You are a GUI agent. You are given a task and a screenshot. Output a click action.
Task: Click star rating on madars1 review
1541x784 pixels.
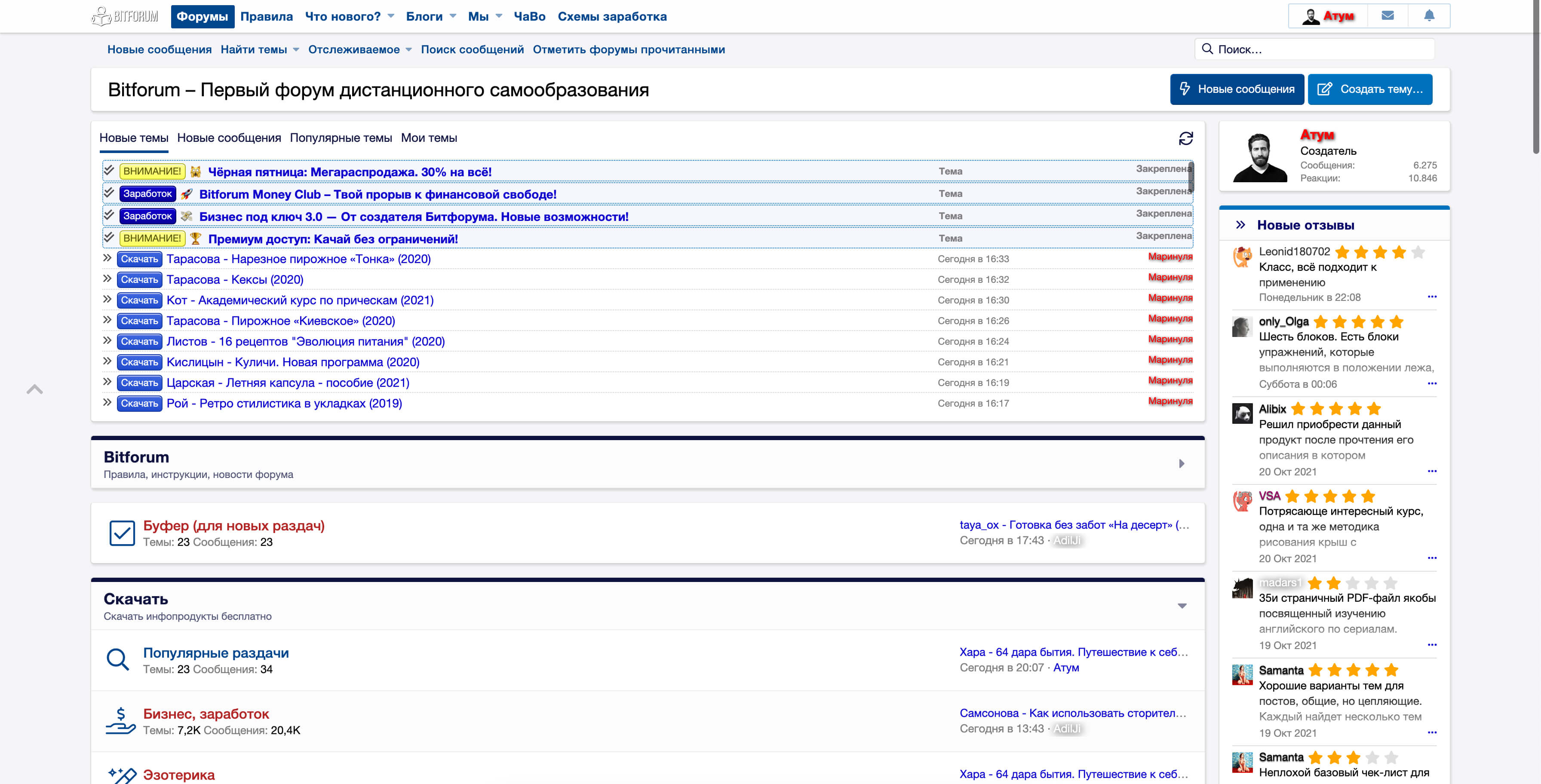[1352, 583]
